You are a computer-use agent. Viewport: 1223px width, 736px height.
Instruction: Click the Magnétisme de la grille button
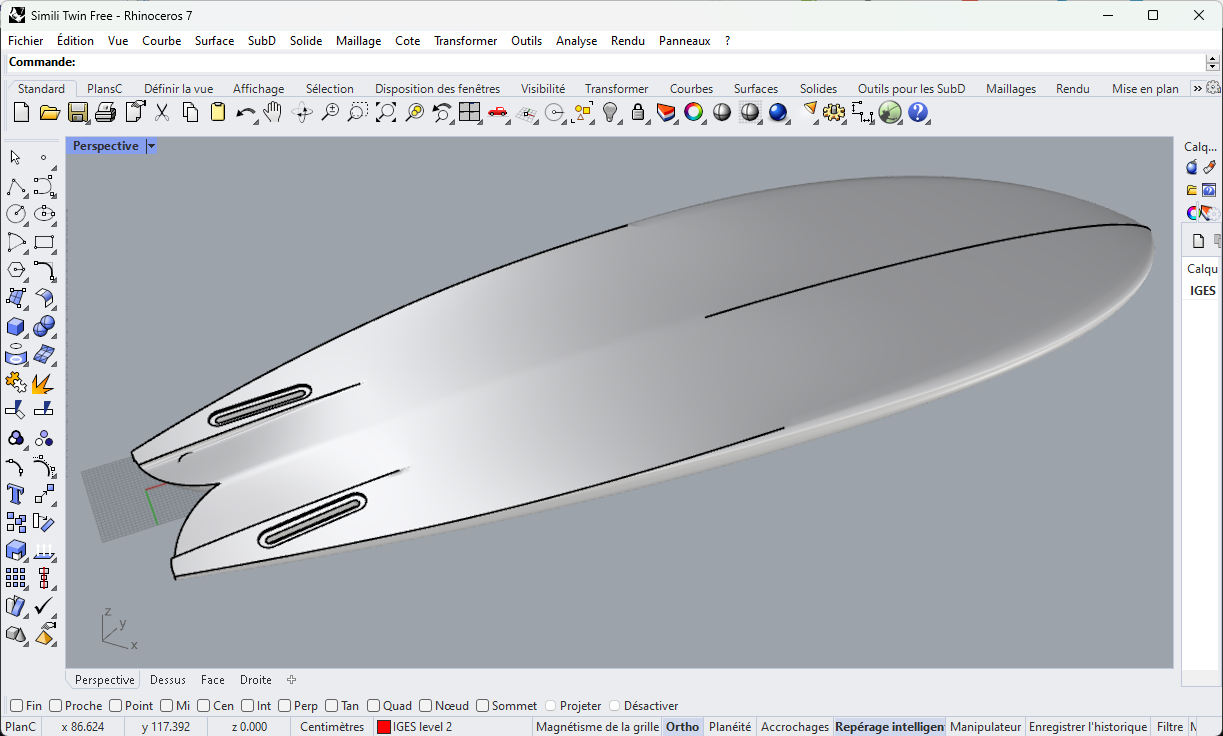tap(597, 727)
